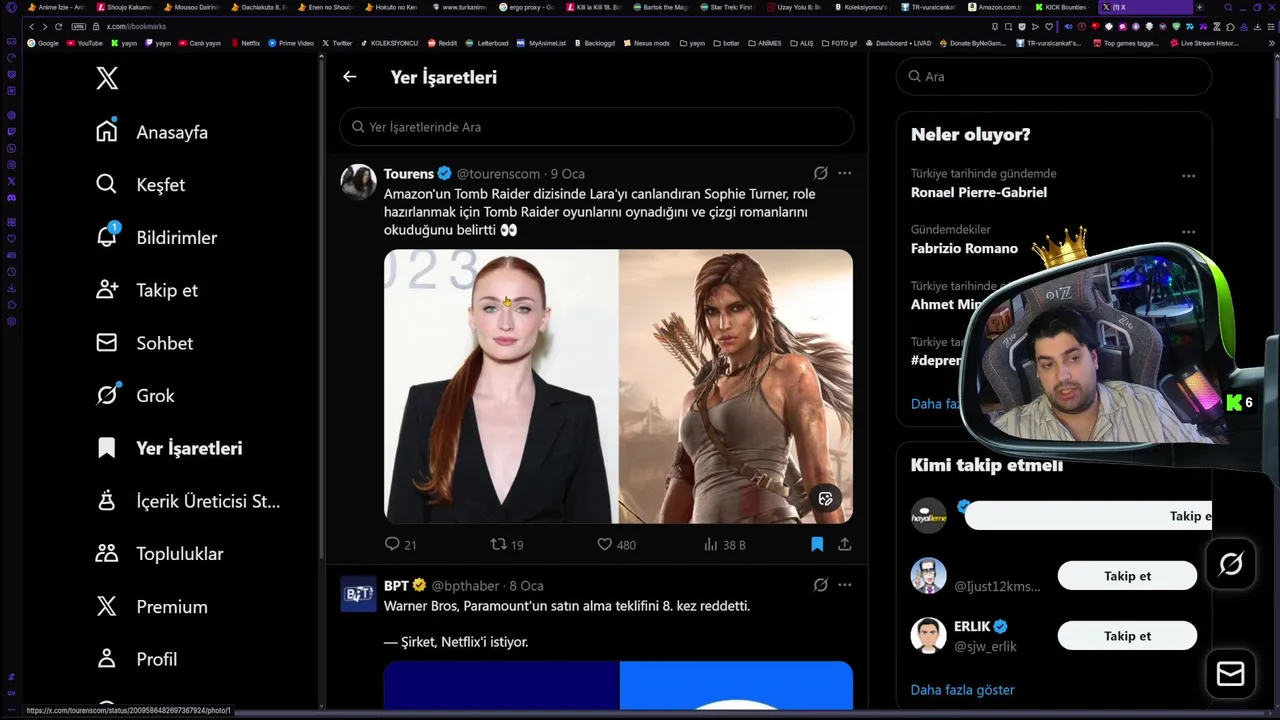The image size is (1280, 720).
Task: Open options for Ronael Pierre-Gabriel trend
Action: tap(1188, 176)
